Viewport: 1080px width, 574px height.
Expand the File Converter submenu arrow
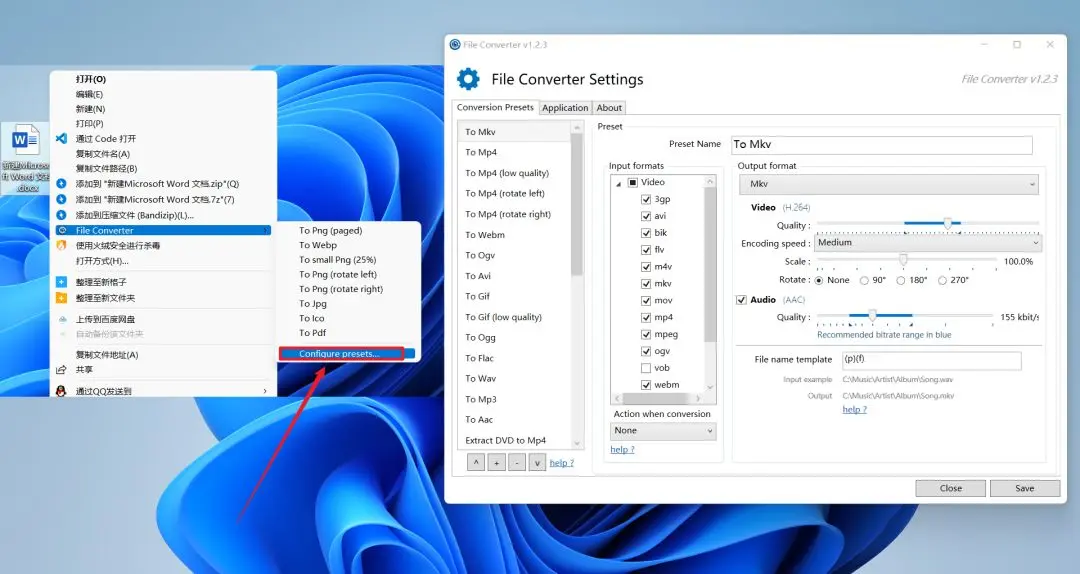[x=266, y=230]
